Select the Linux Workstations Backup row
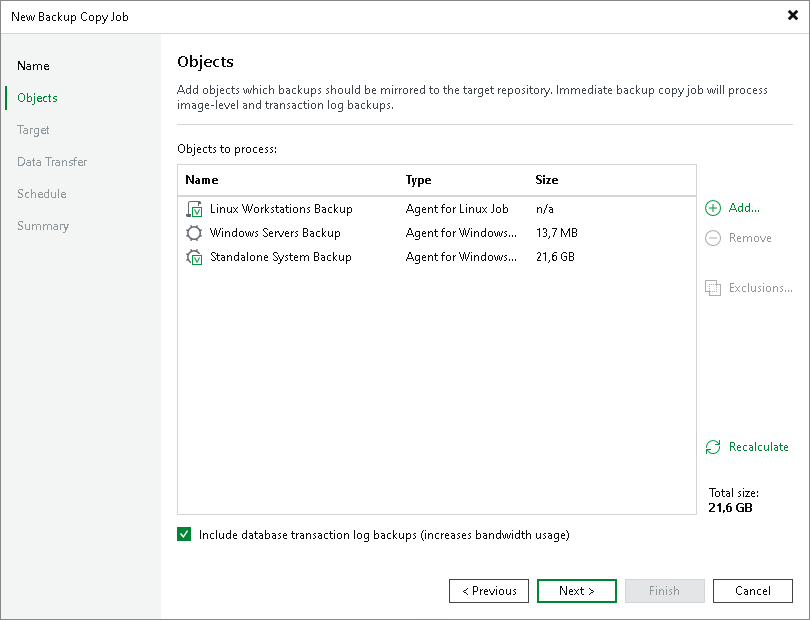Viewport: 810px width, 620px height. click(x=437, y=209)
